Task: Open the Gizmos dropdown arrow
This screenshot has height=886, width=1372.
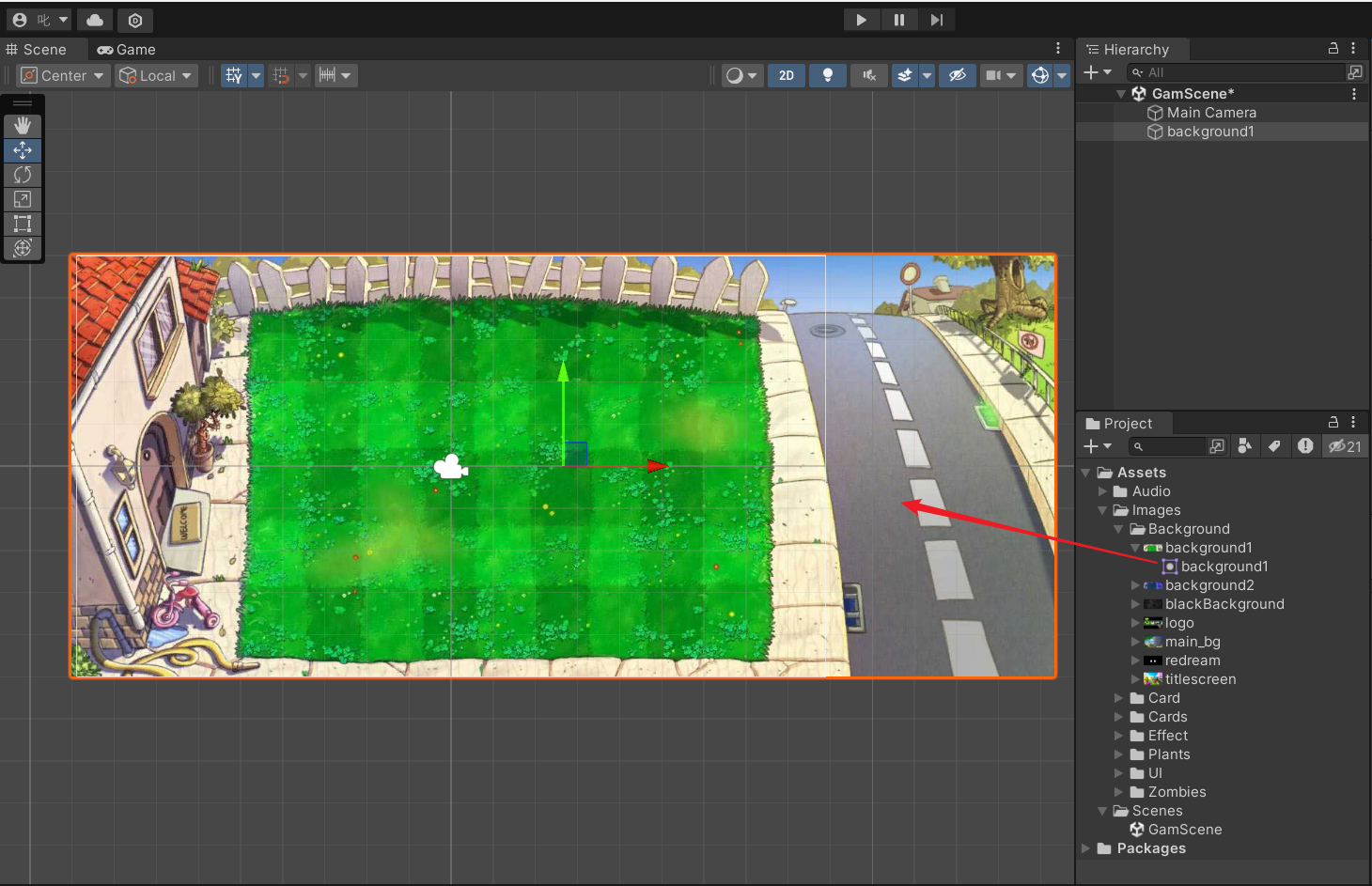Action: (x=1062, y=75)
